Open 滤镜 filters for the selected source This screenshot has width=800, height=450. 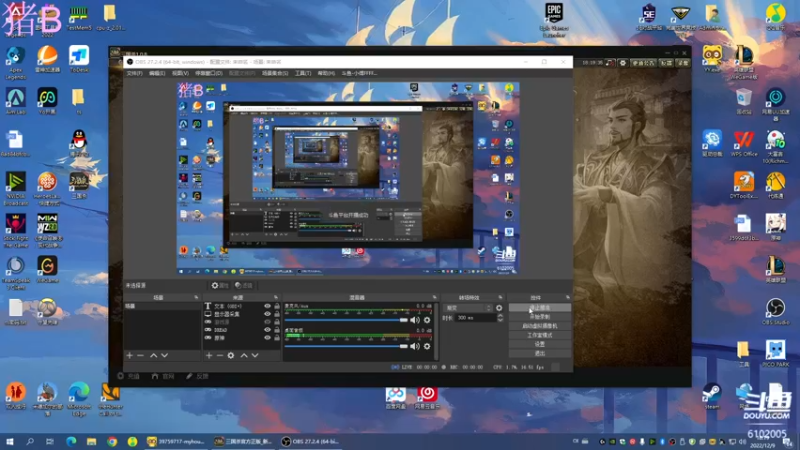point(244,286)
